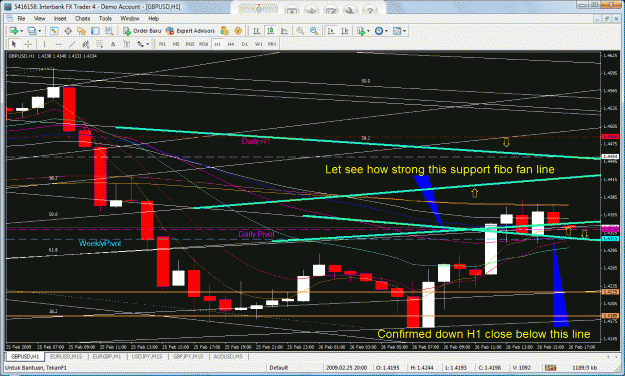Screen dimensions: 625x376
Task: Switch timeframe to M1
Action: [162, 44]
